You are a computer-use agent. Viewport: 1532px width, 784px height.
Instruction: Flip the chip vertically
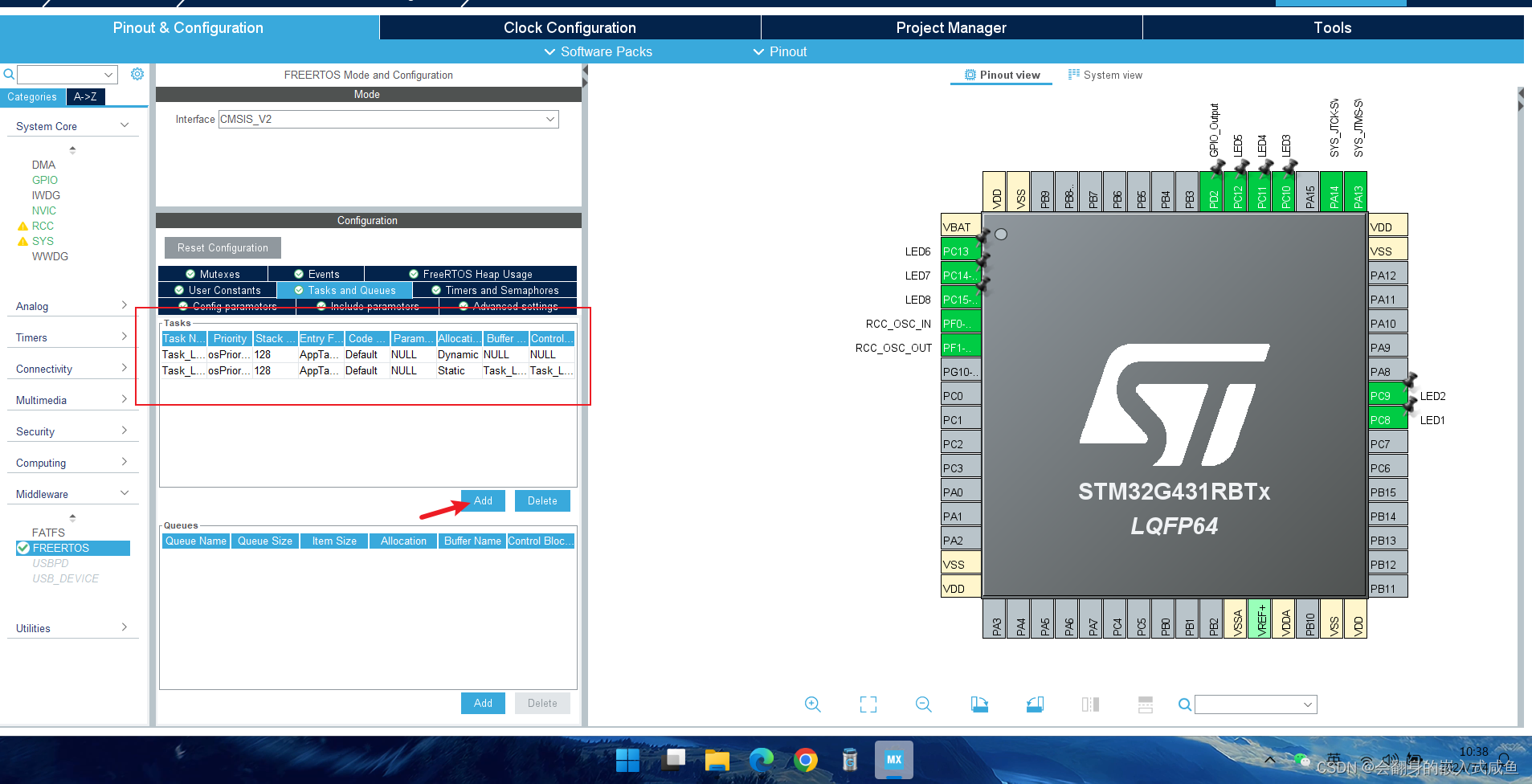(1145, 704)
